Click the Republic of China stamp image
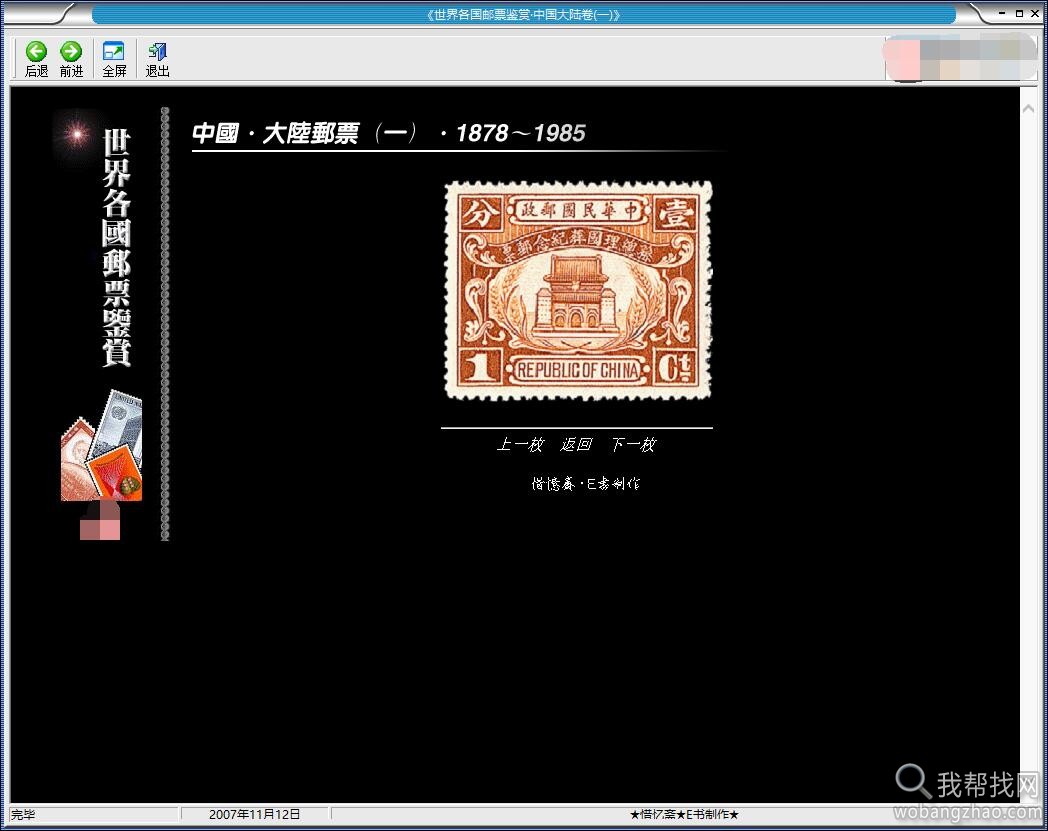This screenshot has height=831, width=1048. pyautogui.click(x=578, y=291)
